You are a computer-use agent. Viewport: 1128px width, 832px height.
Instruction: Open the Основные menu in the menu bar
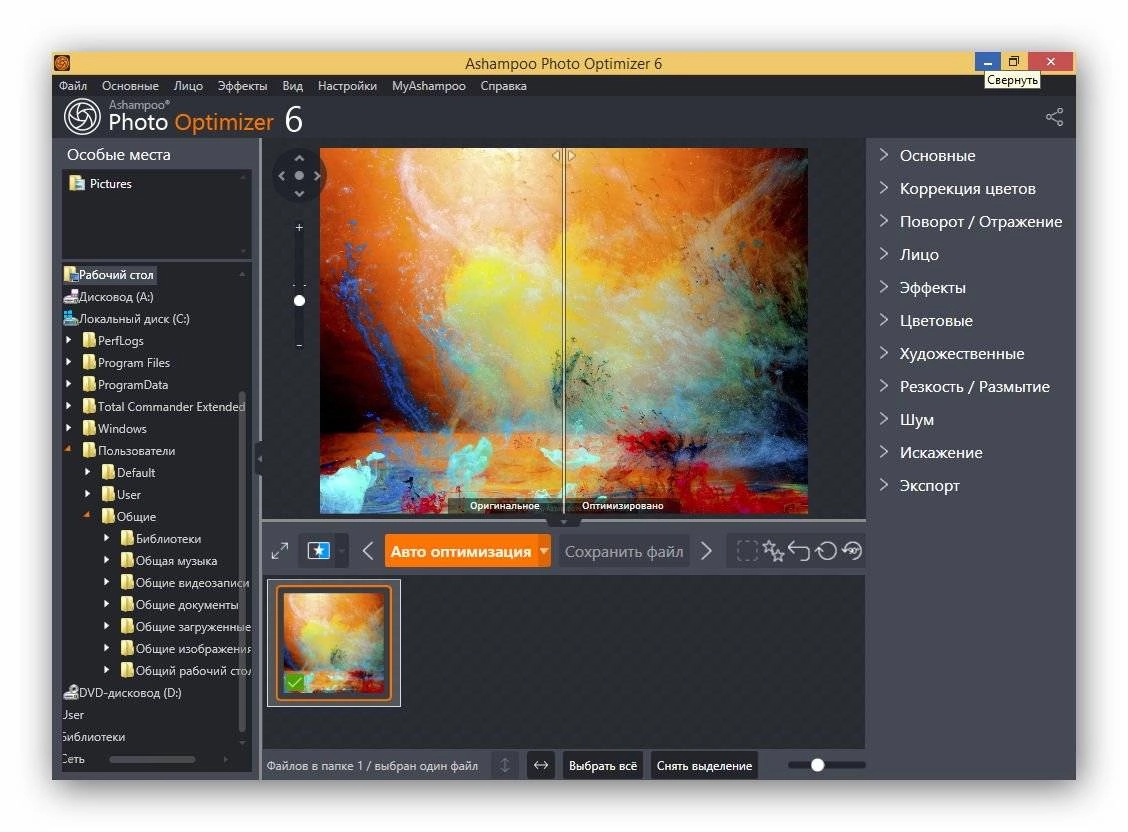tap(130, 86)
